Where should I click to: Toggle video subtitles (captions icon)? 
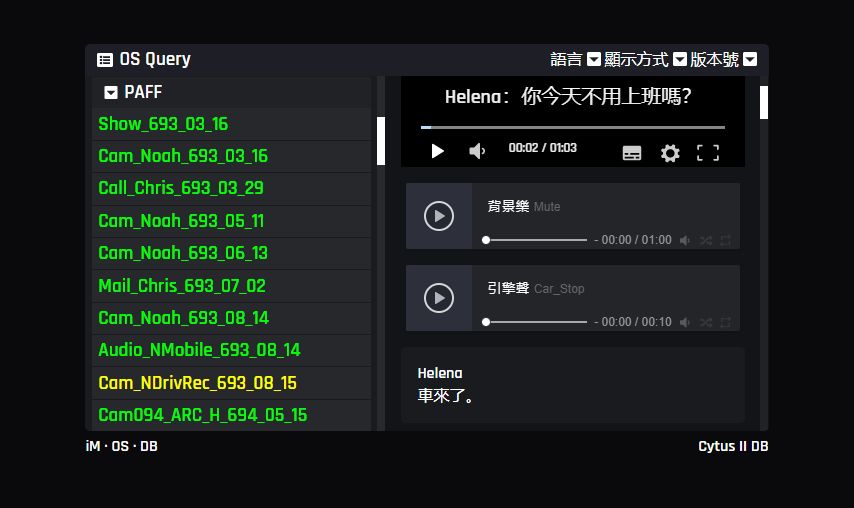[x=632, y=153]
